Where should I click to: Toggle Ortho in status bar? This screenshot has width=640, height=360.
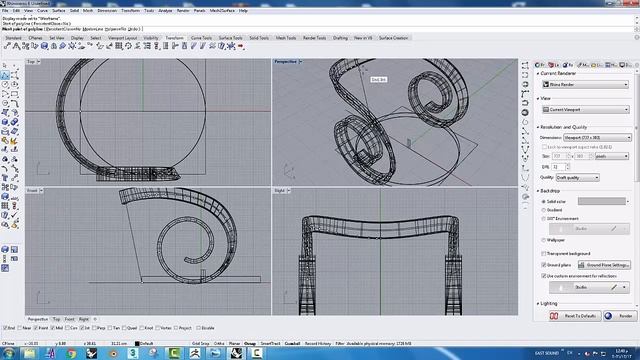(219, 344)
